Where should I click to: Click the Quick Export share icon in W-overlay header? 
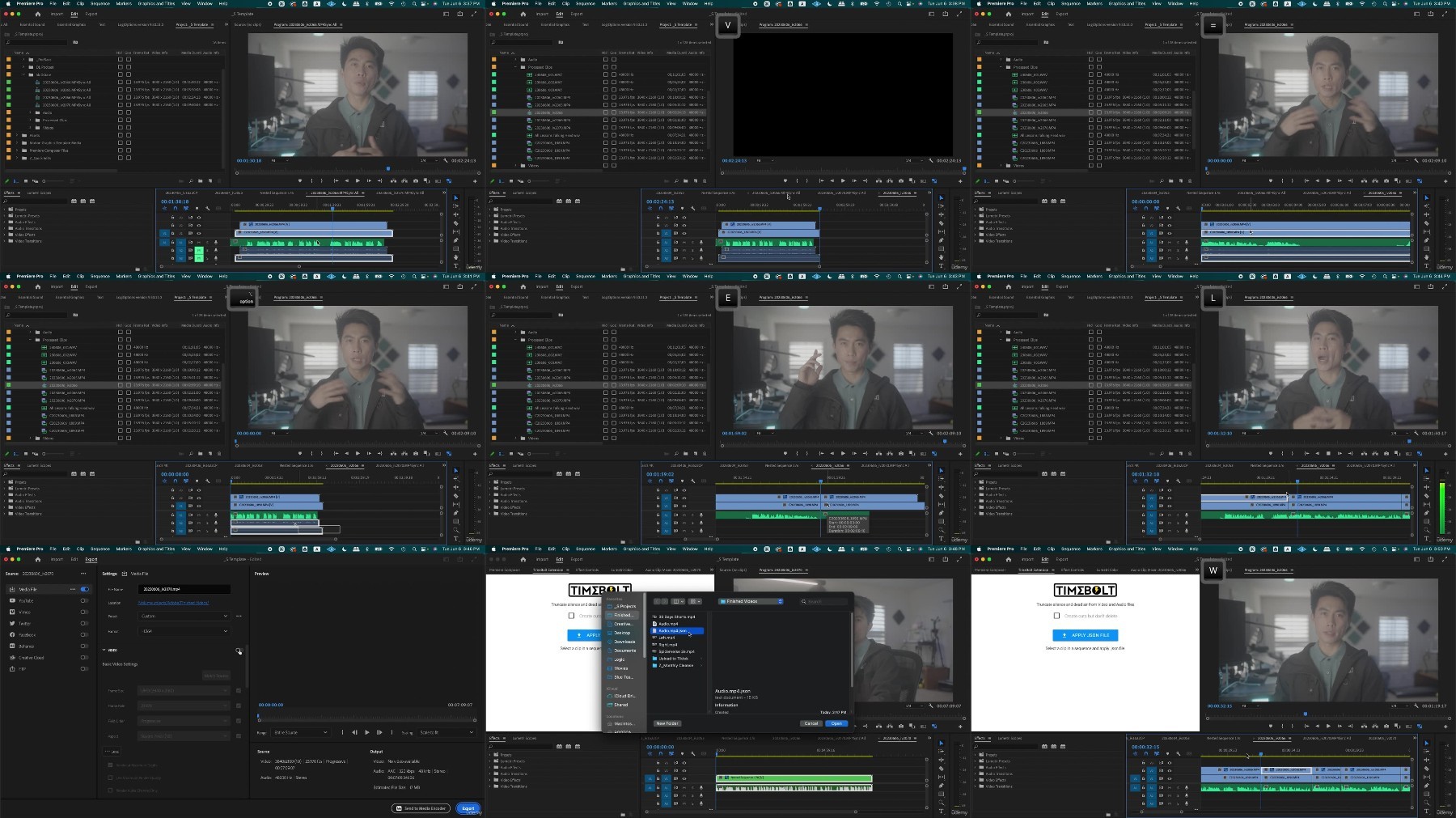point(1431,559)
